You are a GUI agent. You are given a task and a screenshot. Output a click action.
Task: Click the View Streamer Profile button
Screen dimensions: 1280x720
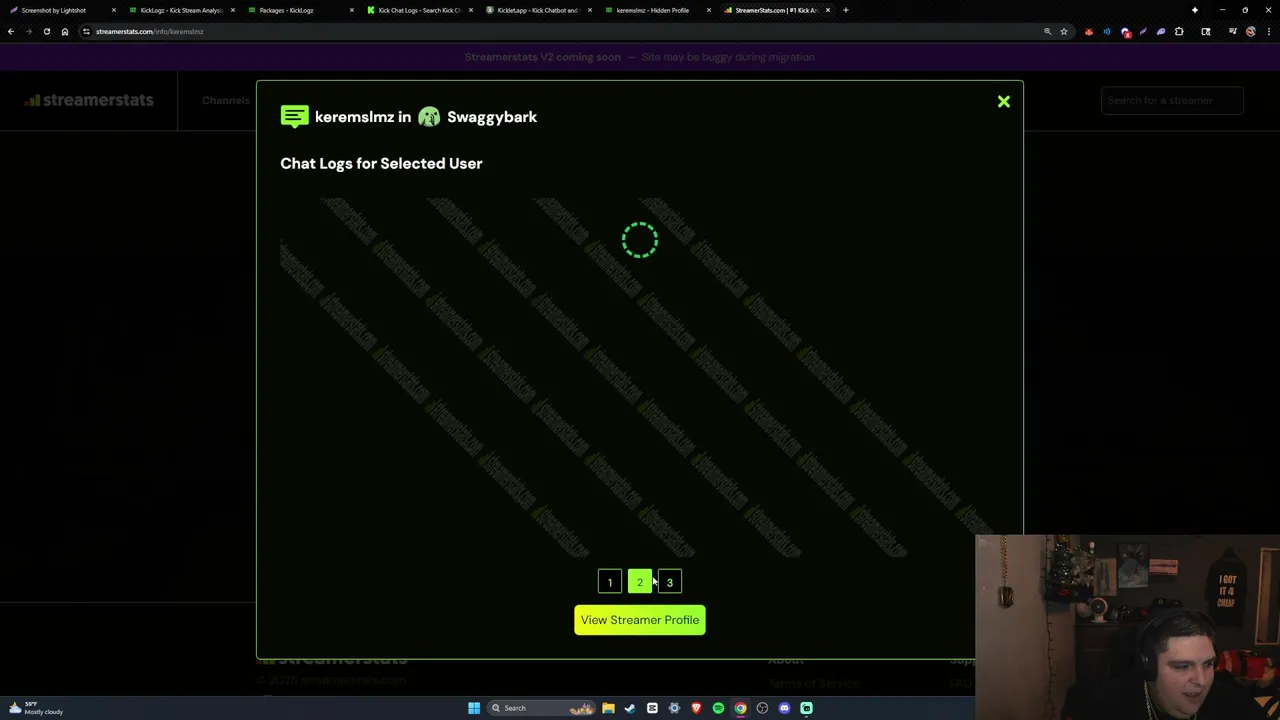[x=640, y=620]
